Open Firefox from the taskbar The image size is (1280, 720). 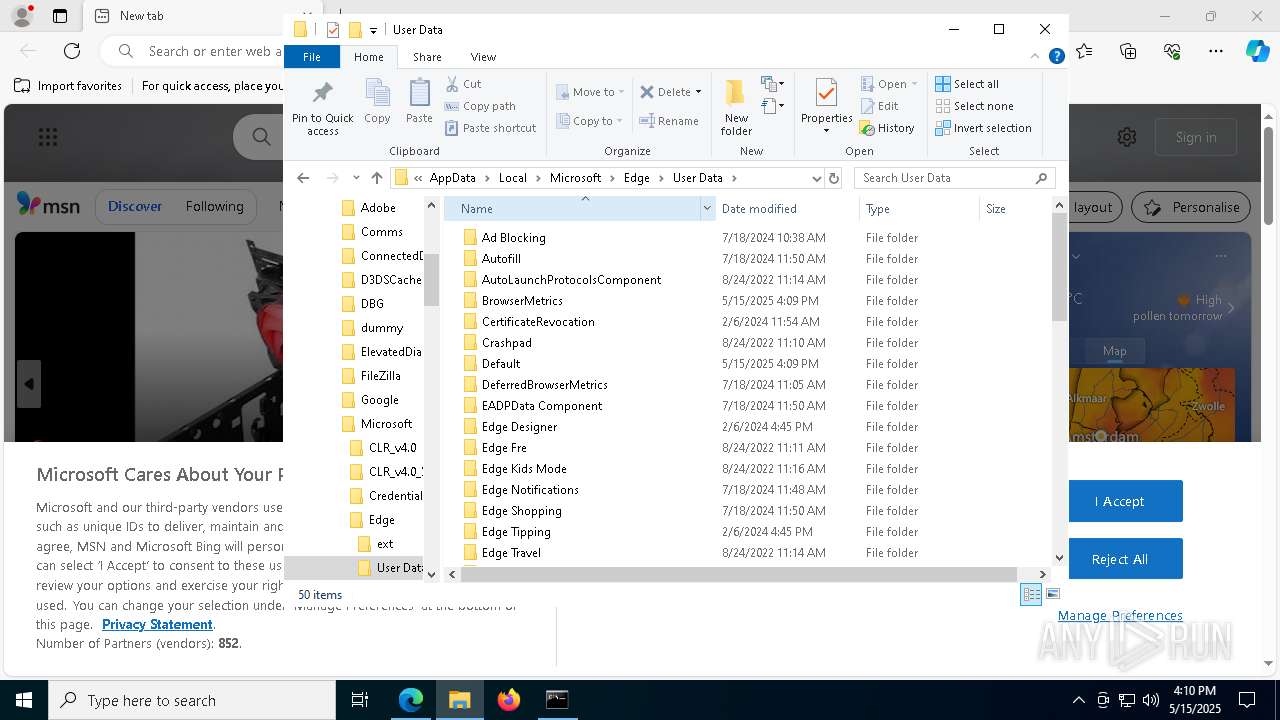coord(509,700)
